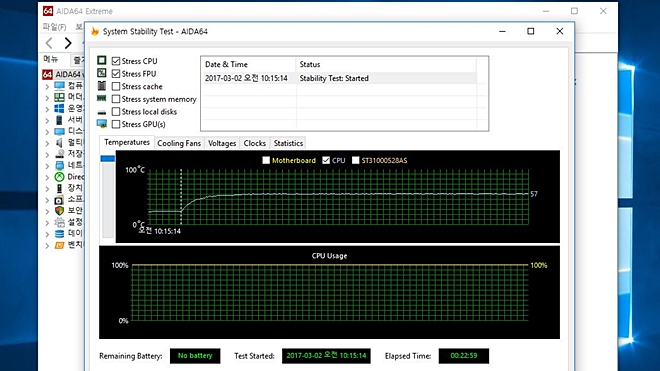
Task: Click the CPU chip icon beside Stress CPU
Action: (x=101, y=60)
